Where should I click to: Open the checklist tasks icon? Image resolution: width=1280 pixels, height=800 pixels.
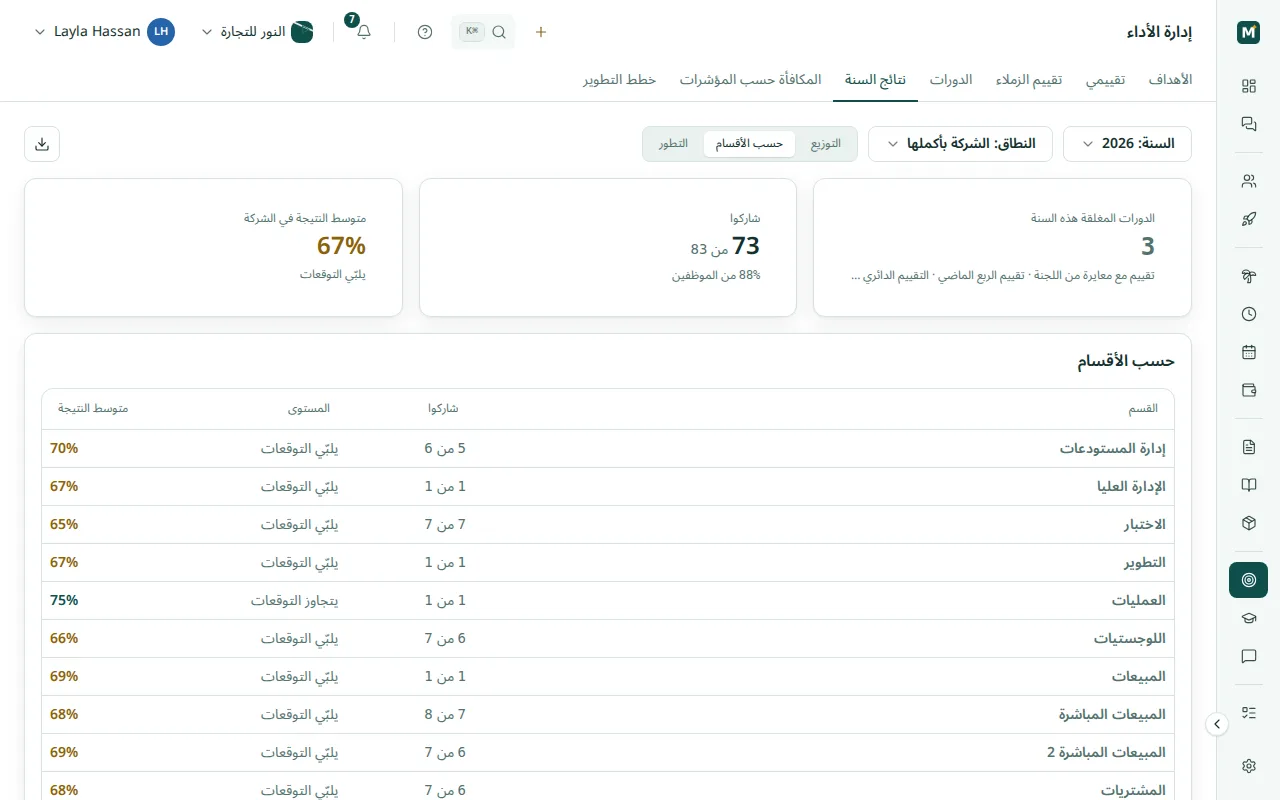click(1248, 713)
